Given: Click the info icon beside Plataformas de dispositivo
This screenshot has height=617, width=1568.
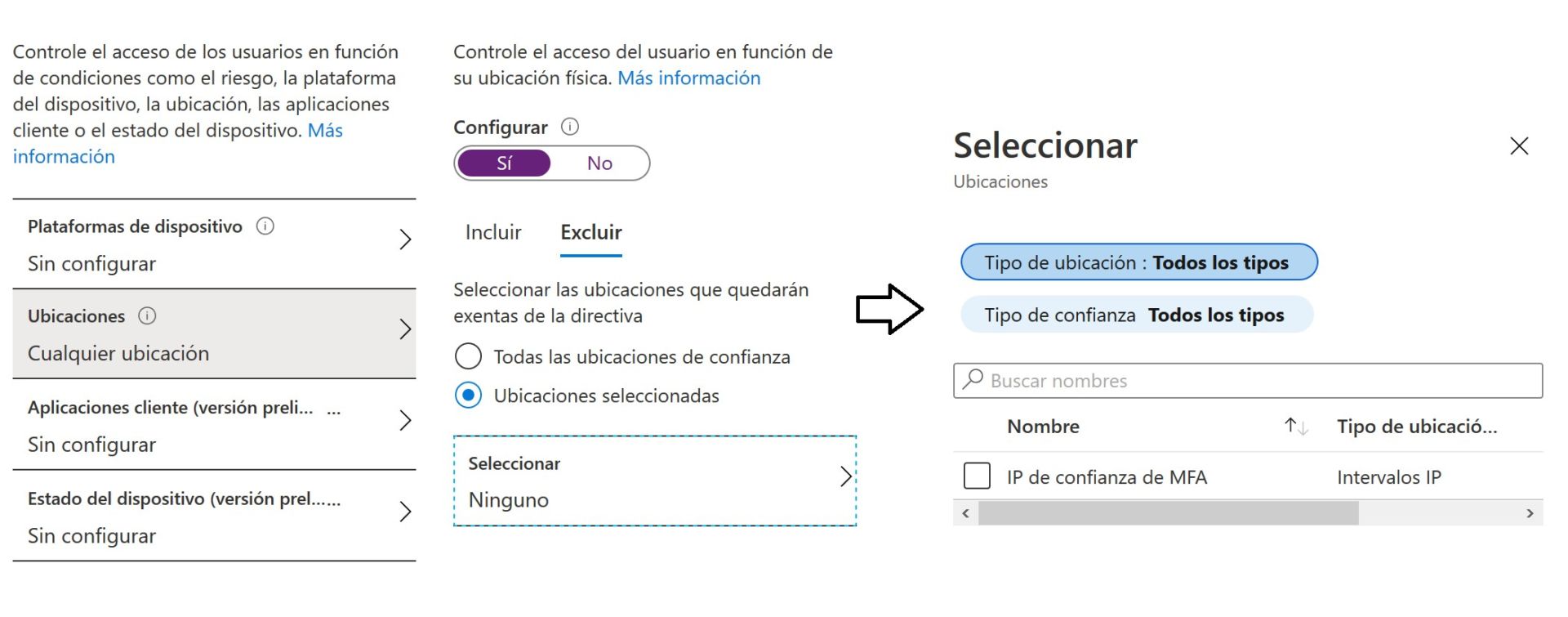Looking at the screenshot, I should point(264,226).
